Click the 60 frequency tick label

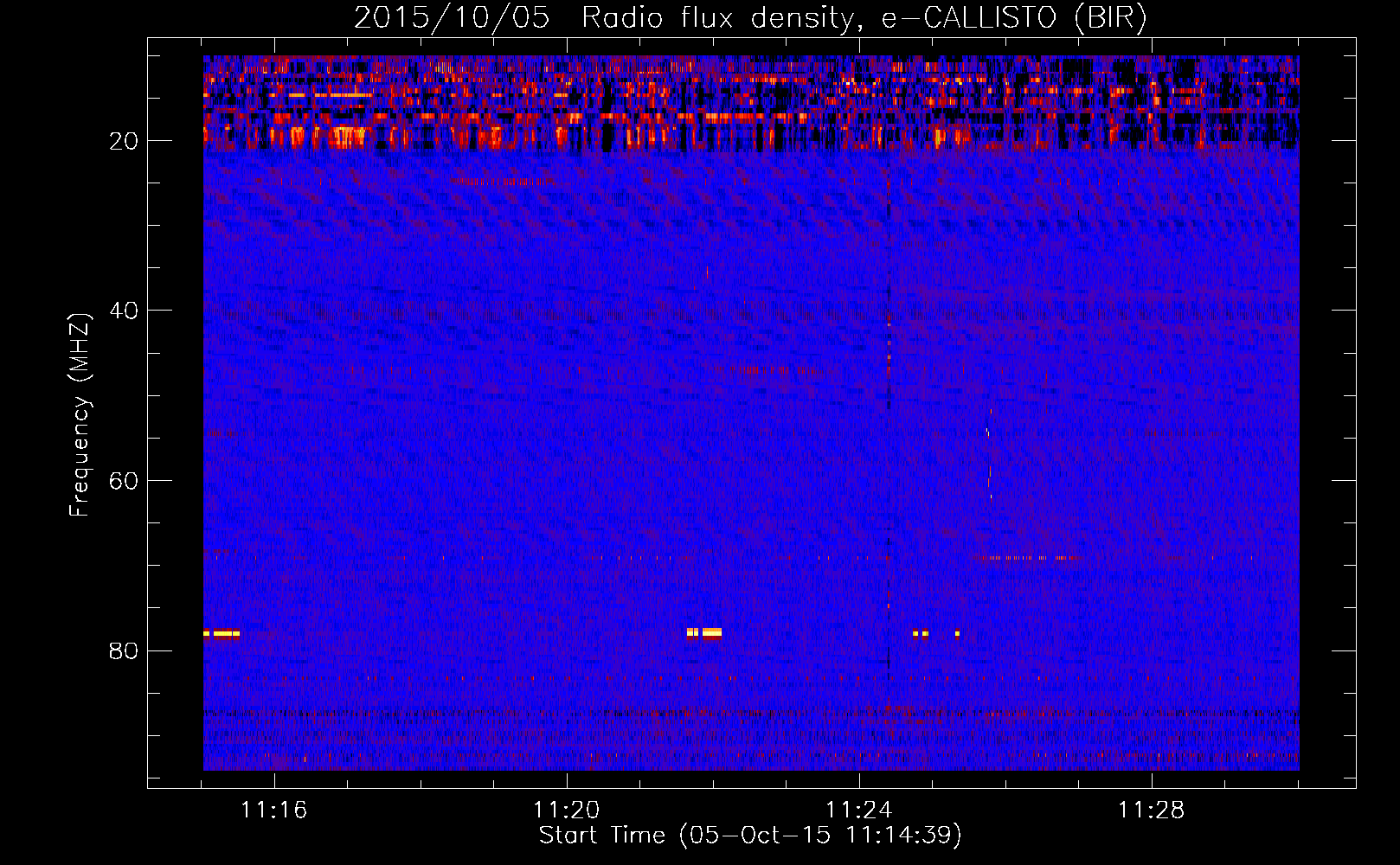(125, 481)
